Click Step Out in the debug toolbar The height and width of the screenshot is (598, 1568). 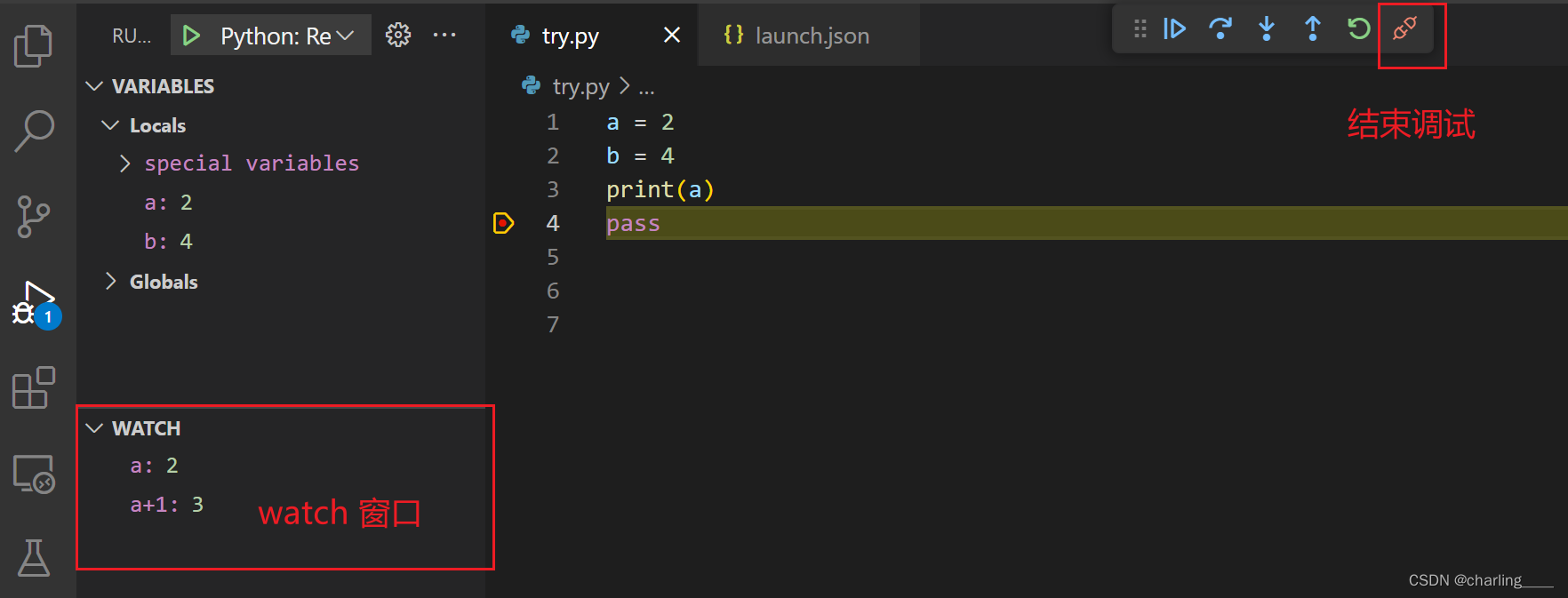[x=1312, y=28]
